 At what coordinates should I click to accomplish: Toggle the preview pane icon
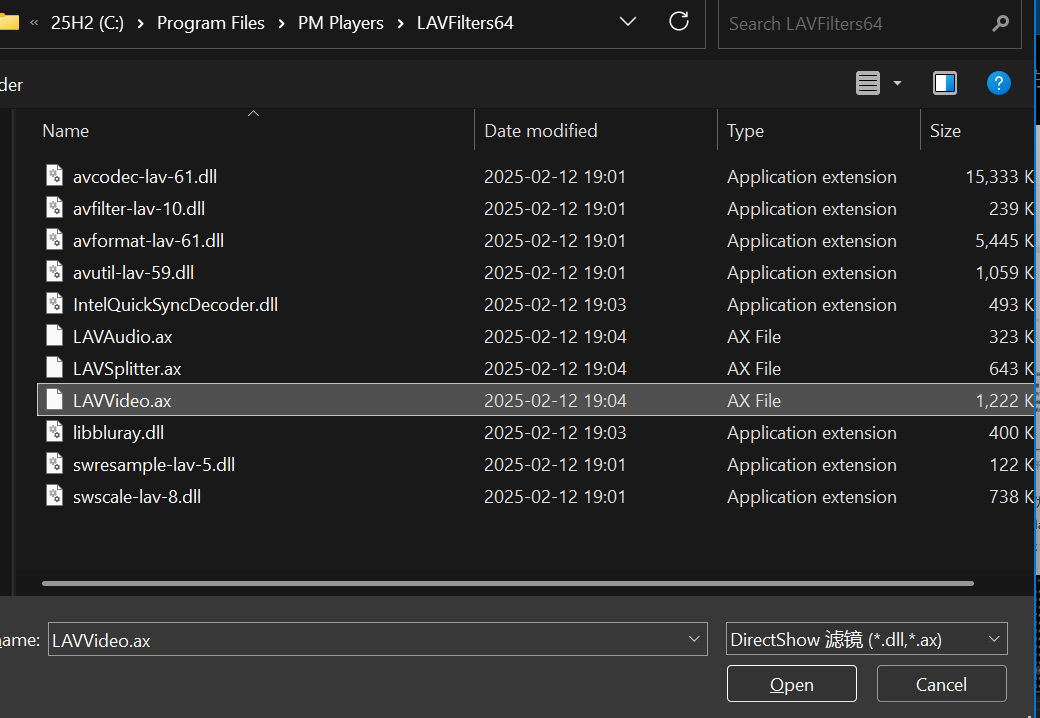tap(944, 84)
